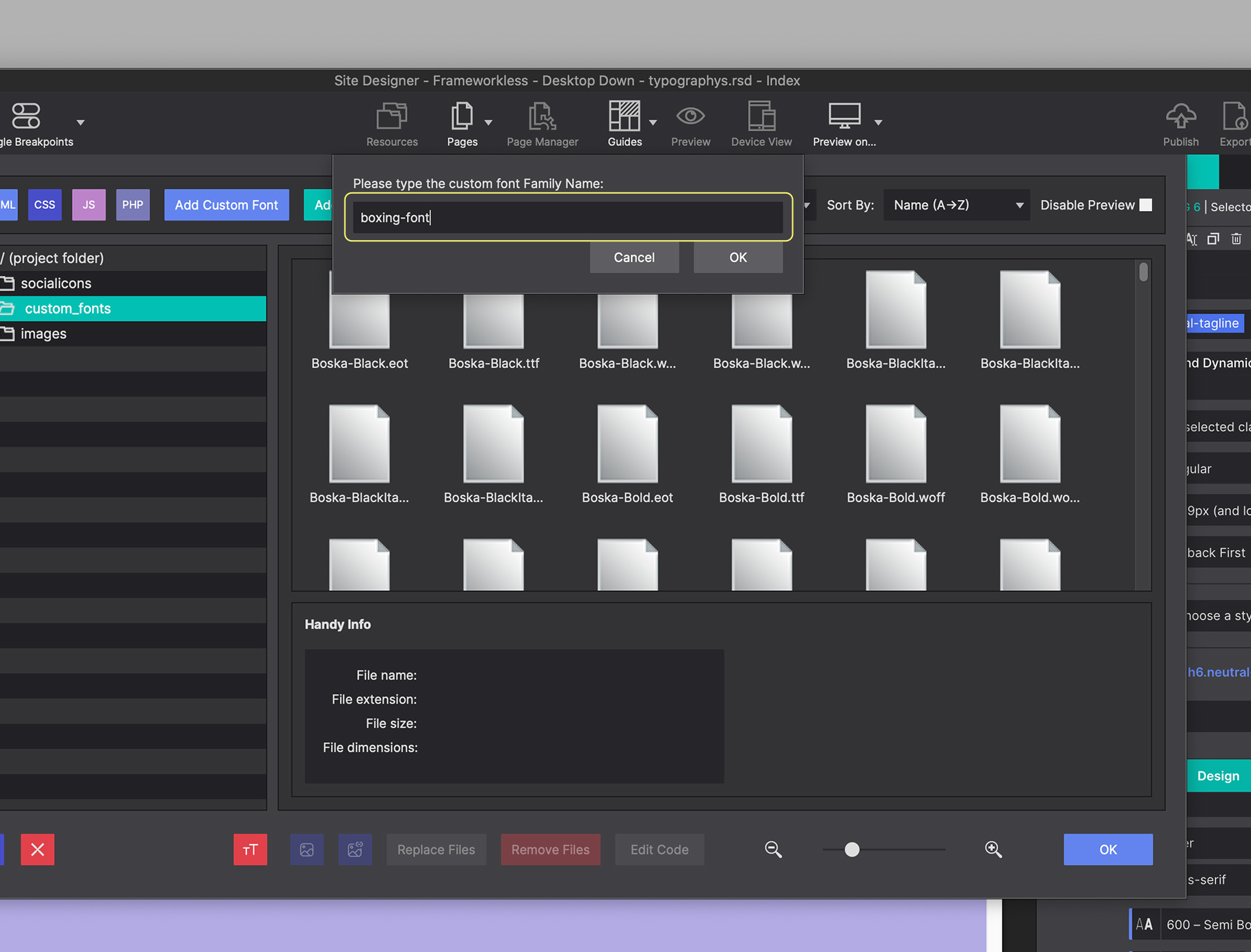The width and height of the screenshot is (1251, 952).
Task: Expand the Pages dropdown arrow
Action: coord(488,122)
